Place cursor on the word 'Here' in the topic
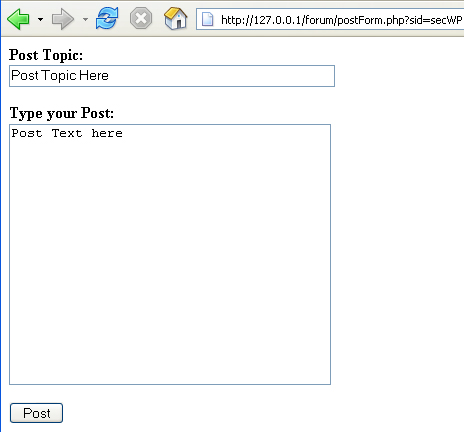 [x=94, y=75]
